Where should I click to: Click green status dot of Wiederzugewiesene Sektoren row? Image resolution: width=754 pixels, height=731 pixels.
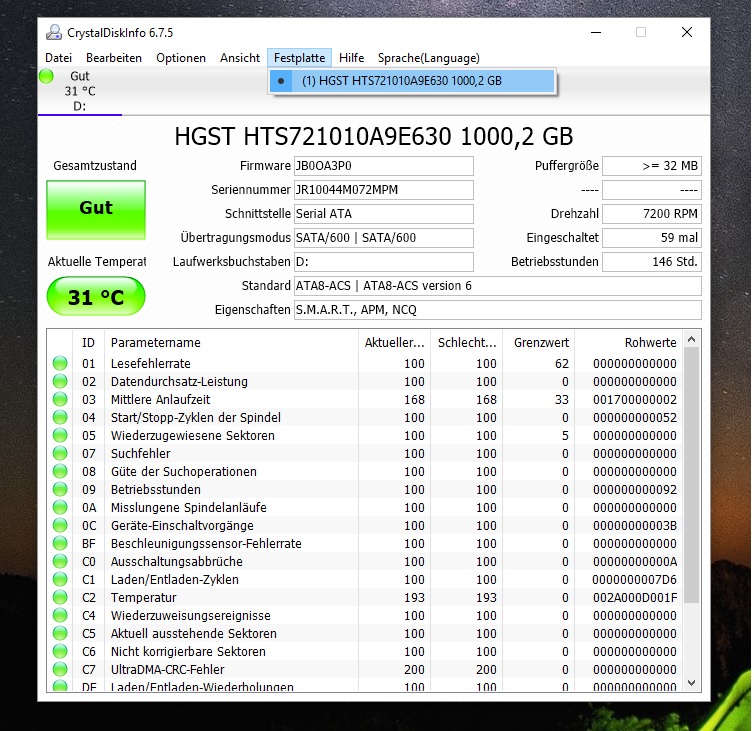(60, 435)
